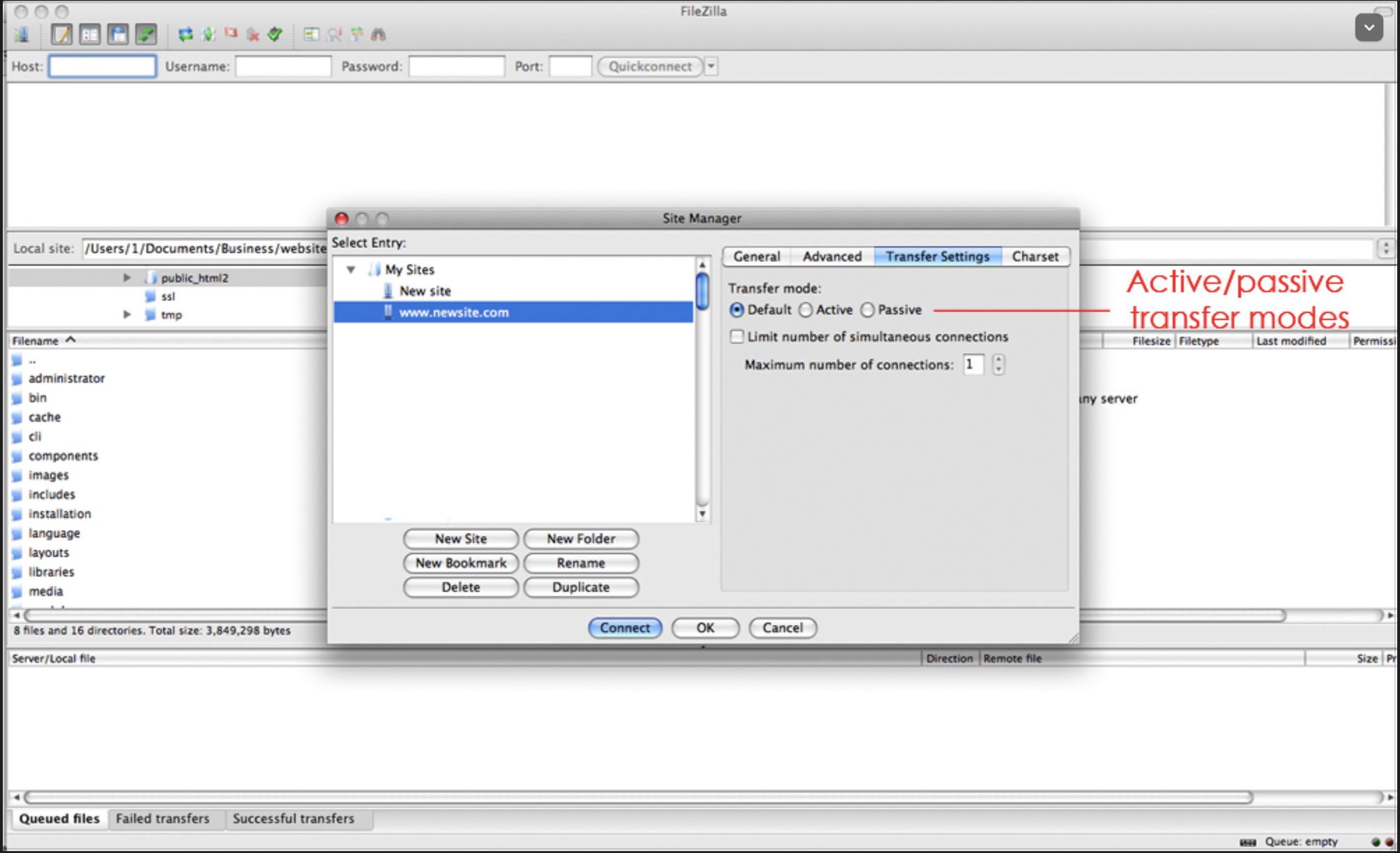The width and height of the screenshot is (1400, 853).
Task: Click the maximum connections stepper
Action: click(x=998, y=364)
